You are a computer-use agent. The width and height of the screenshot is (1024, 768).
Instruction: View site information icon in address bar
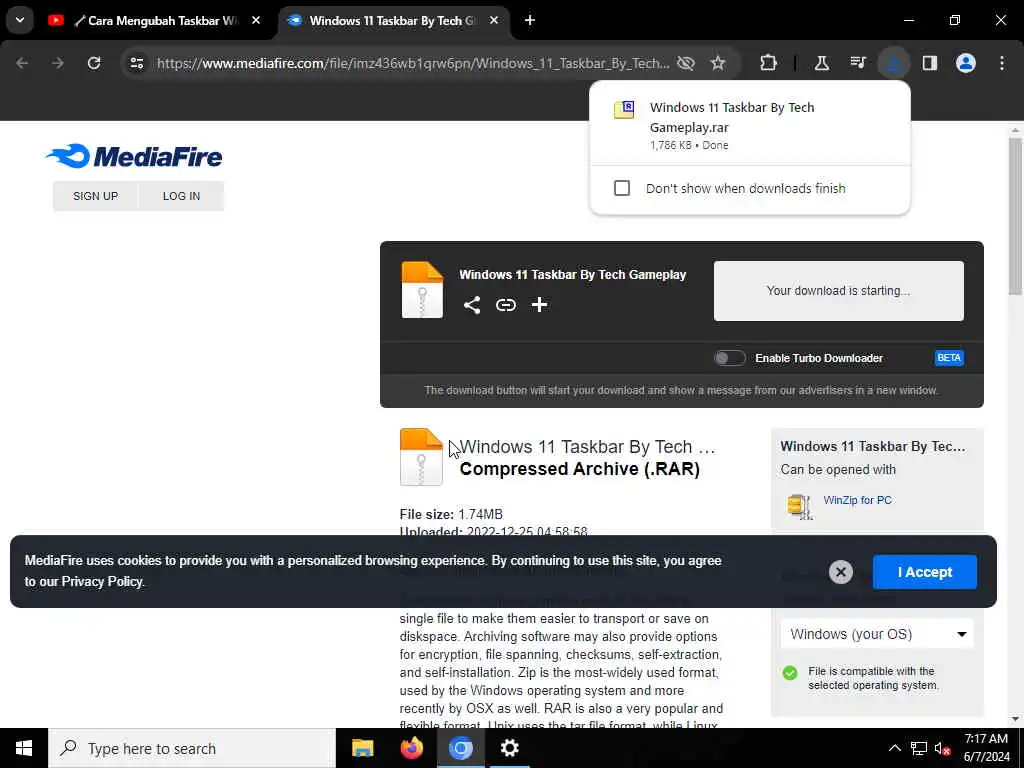[x=137, y=63]
